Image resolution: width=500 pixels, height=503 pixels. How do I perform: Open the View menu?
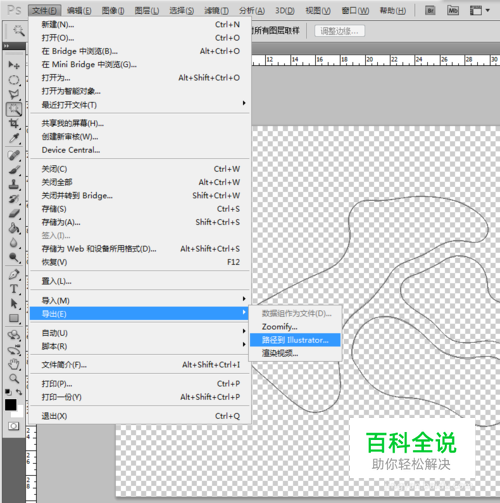[318, 11]
